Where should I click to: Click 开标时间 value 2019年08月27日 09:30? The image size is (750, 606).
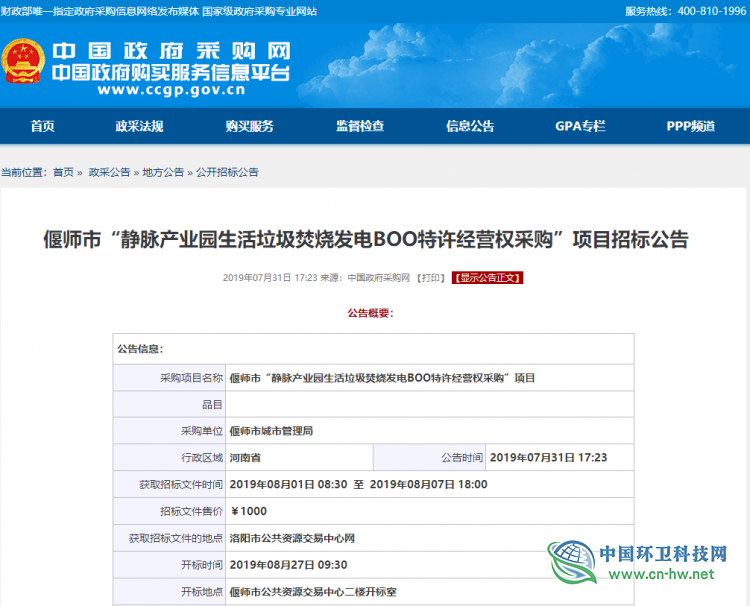click(288, 565)
